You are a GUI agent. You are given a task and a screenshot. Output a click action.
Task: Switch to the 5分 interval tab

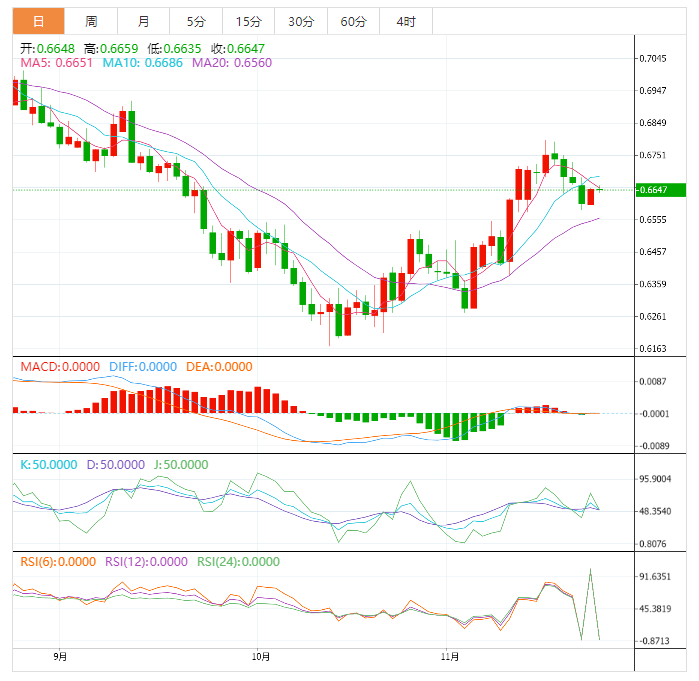(x=196, y=21)
